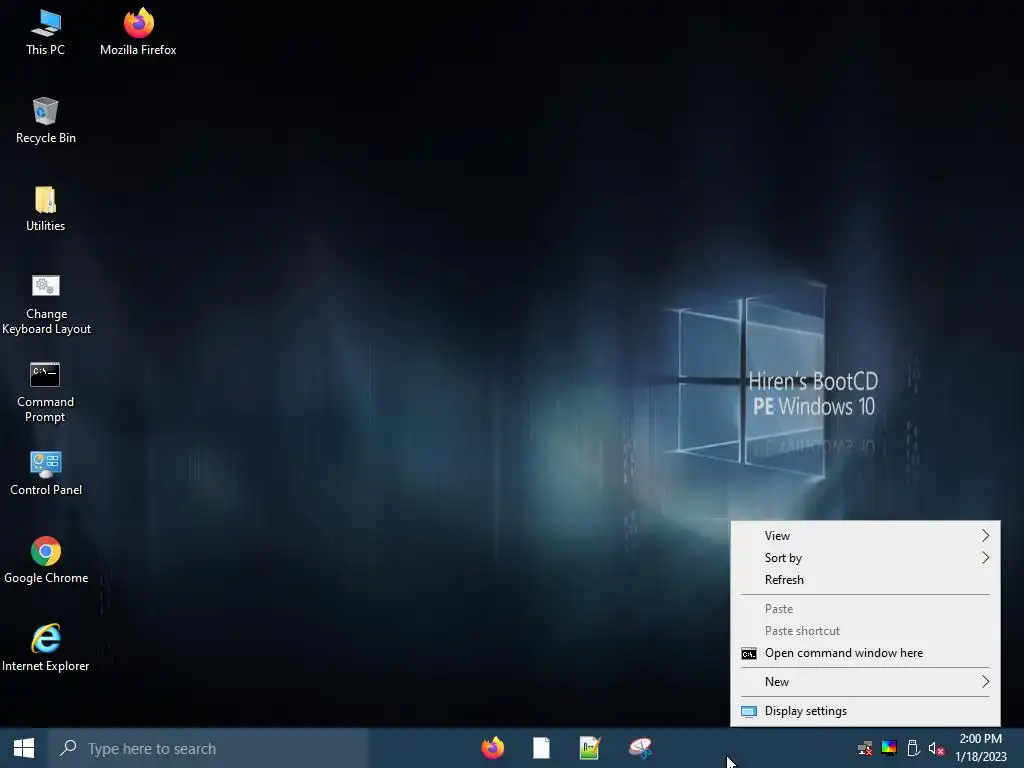Launch Firefox from the taskbar
Viewport: 1024px width, 768px height.
coord(492,748)
